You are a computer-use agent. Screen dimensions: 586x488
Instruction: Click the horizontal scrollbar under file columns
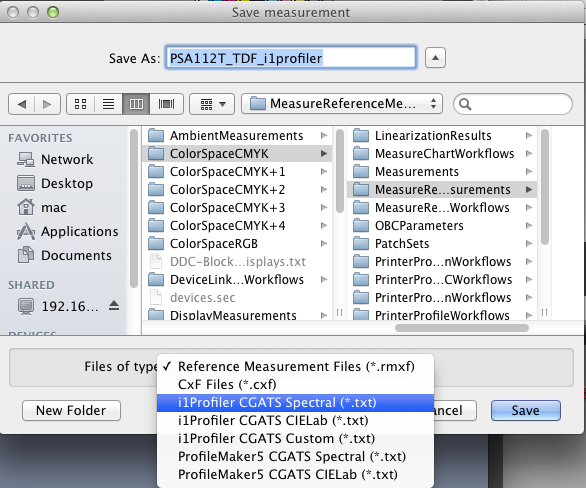click(462, 328)
